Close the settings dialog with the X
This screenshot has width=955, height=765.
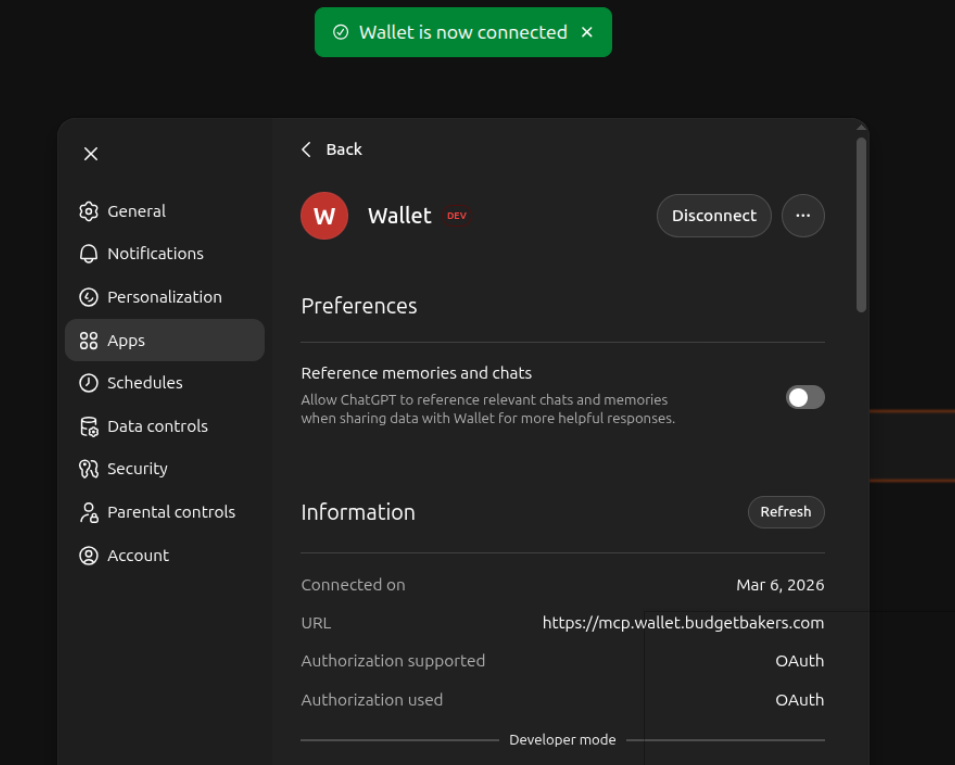(x=90, y=153)
